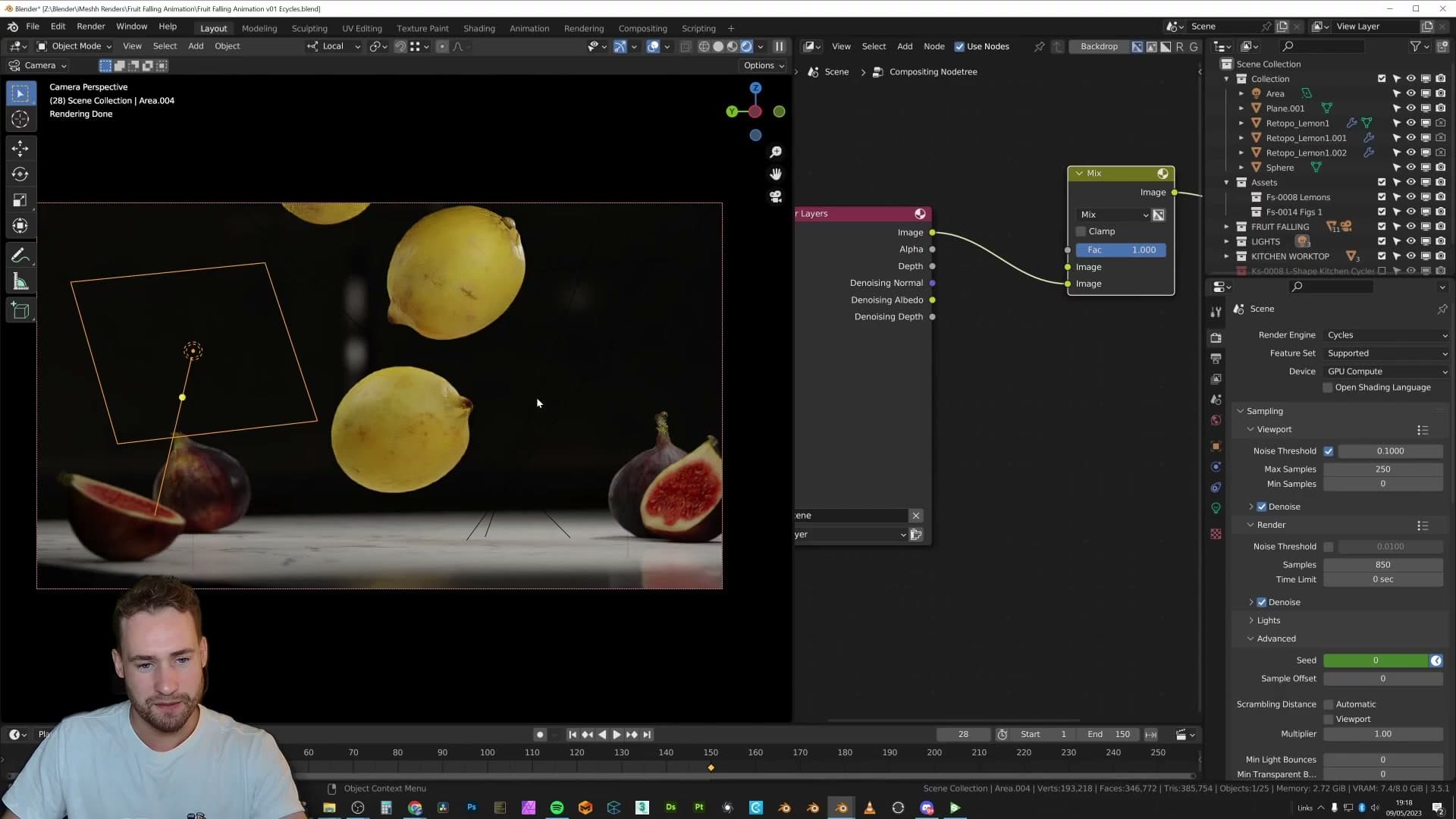Open the Render properties tab icon

[x=1216, y=337]
